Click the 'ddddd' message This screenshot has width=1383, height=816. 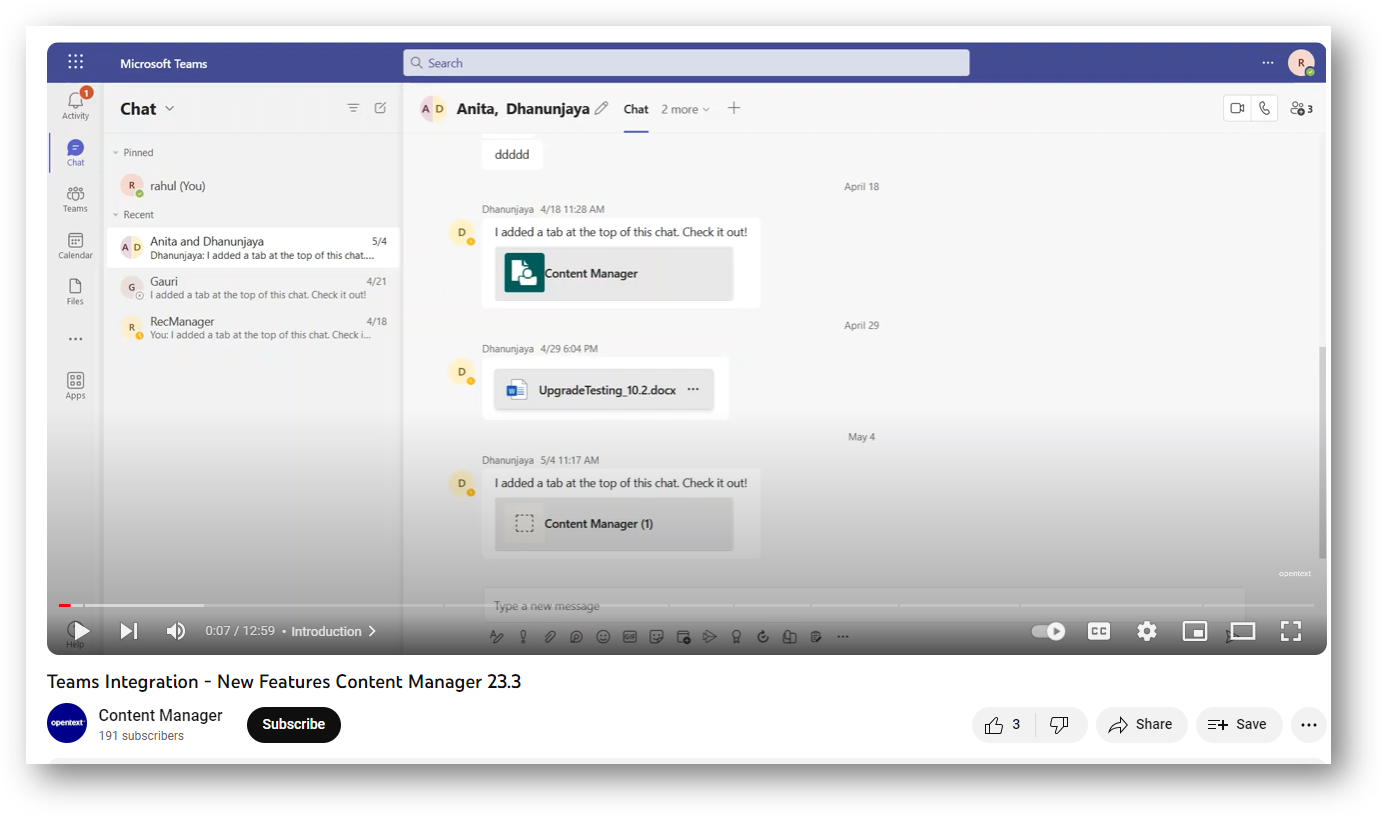[x=512, y=155]
